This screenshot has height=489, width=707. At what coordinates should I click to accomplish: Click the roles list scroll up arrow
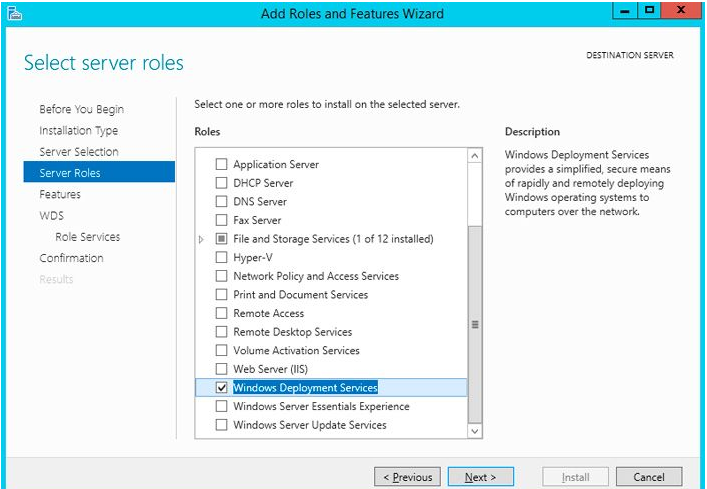click(475, 156)
